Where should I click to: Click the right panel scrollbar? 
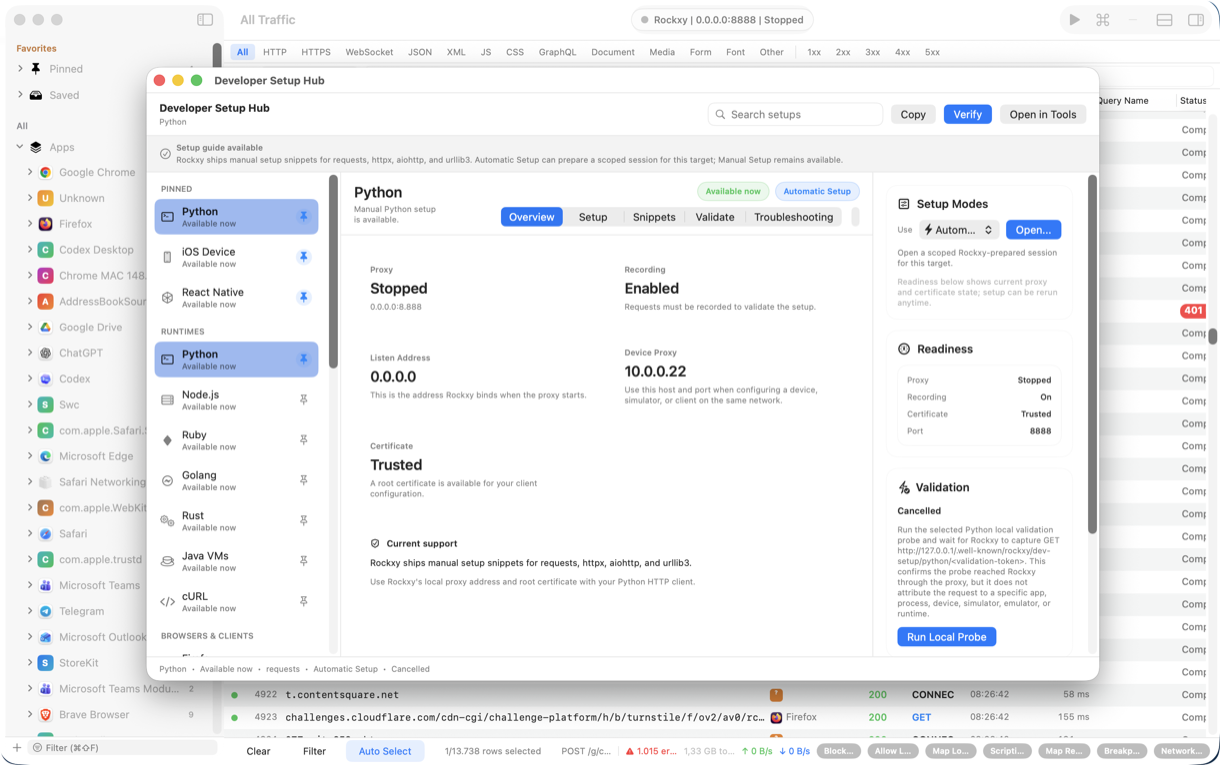pyautogui.click(x=1092, y=355)
